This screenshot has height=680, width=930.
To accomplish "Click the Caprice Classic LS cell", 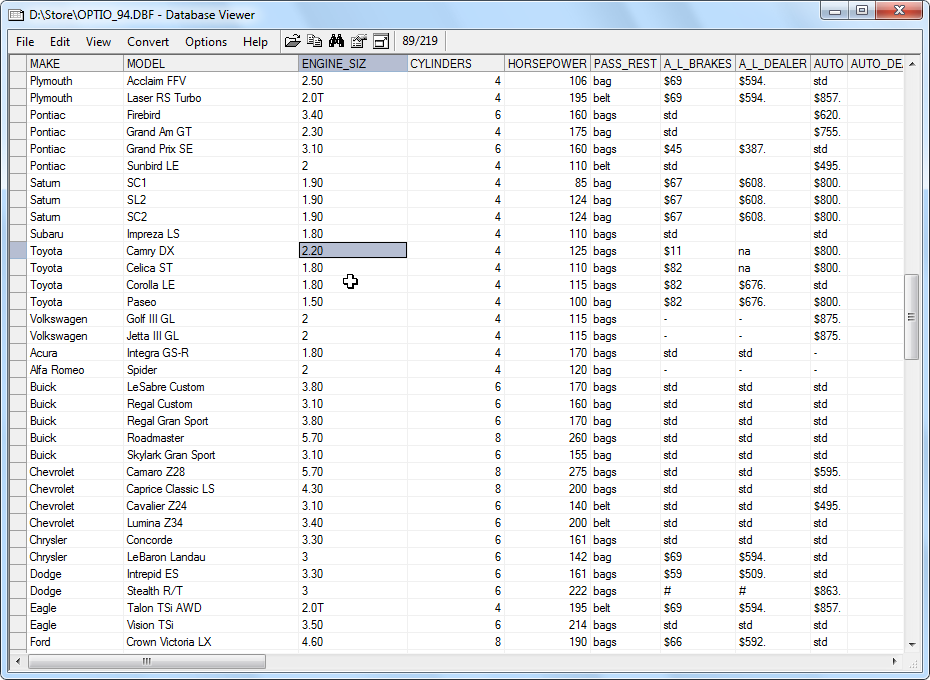I will [x=211, y=489].
